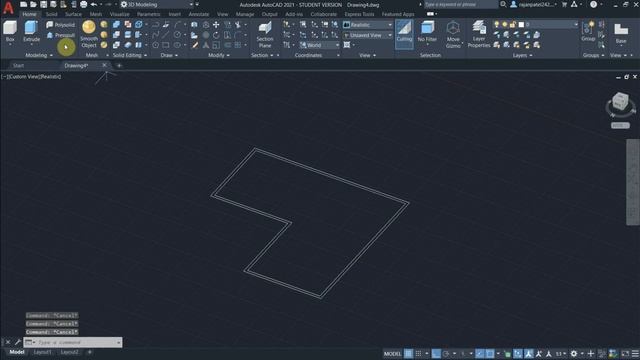Toggle layer on/off lightbulb icon
This screenshot has height=360, width=640.
[x=497, y=25]
